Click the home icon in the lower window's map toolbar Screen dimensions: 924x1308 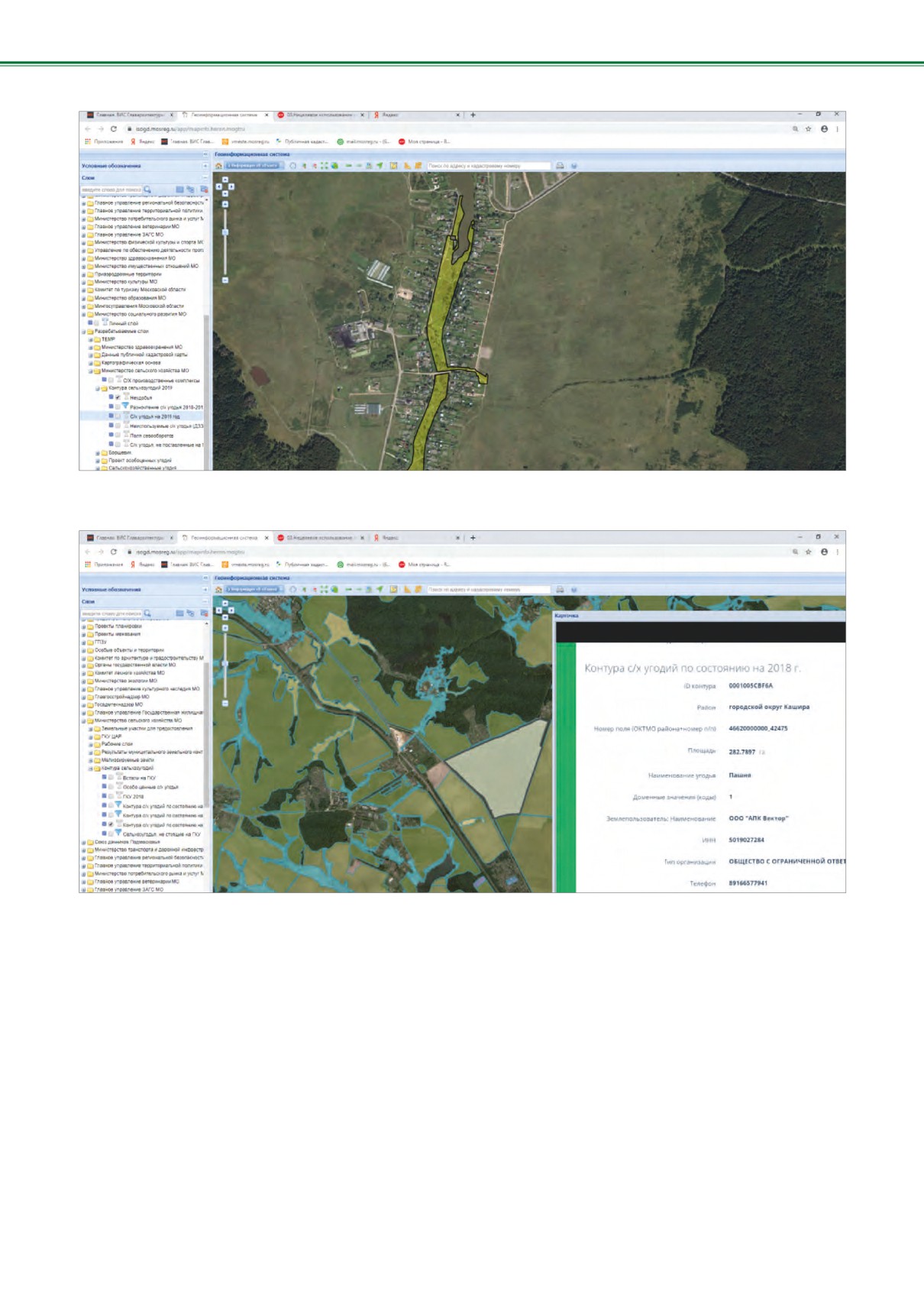pyautogui.click(x=218, y=589)
